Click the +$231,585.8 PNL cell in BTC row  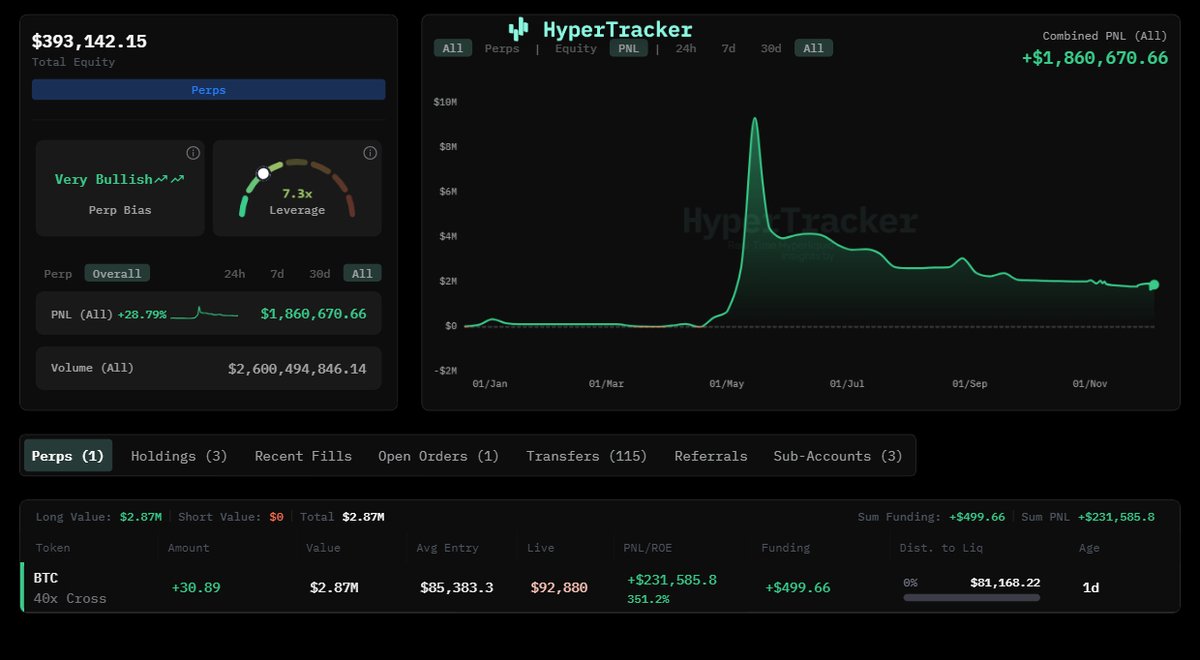672,579
